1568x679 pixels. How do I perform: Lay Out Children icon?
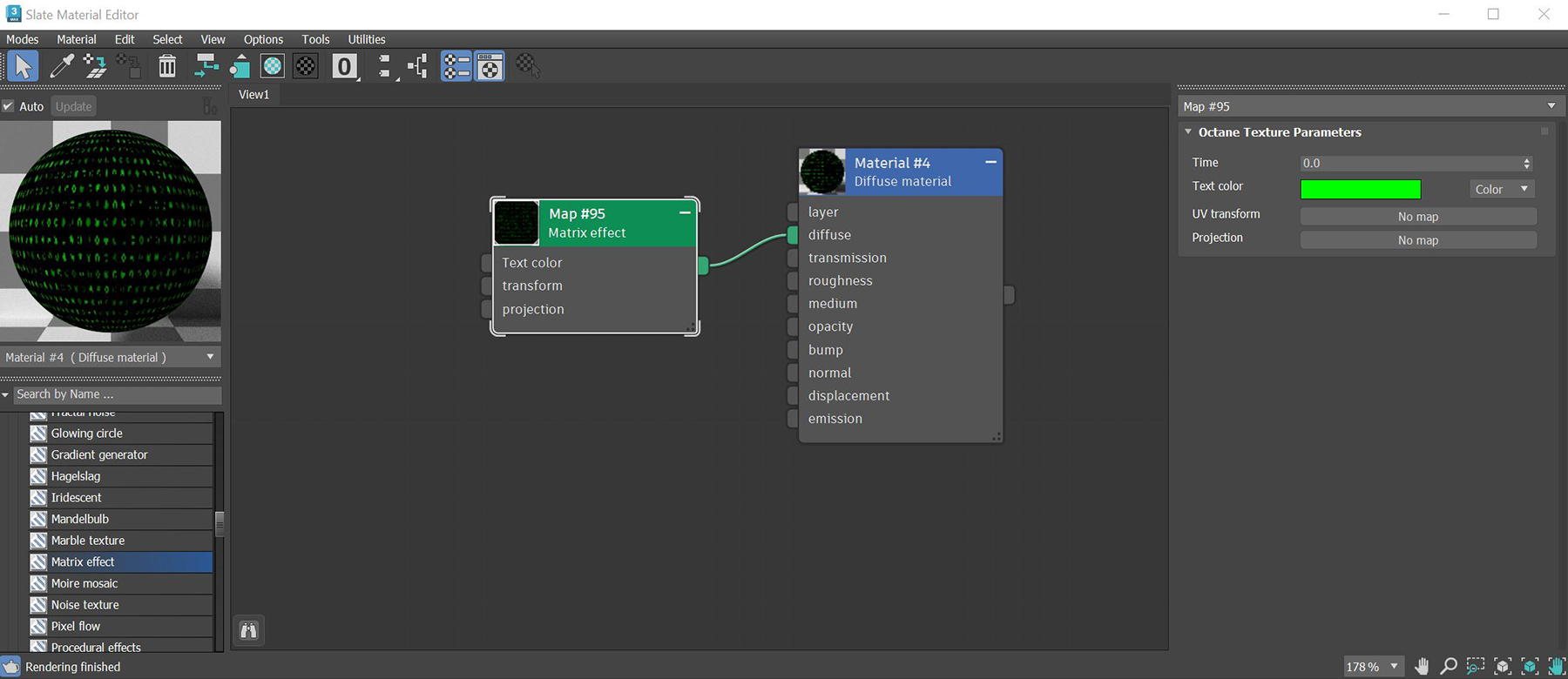pos(418,66)
